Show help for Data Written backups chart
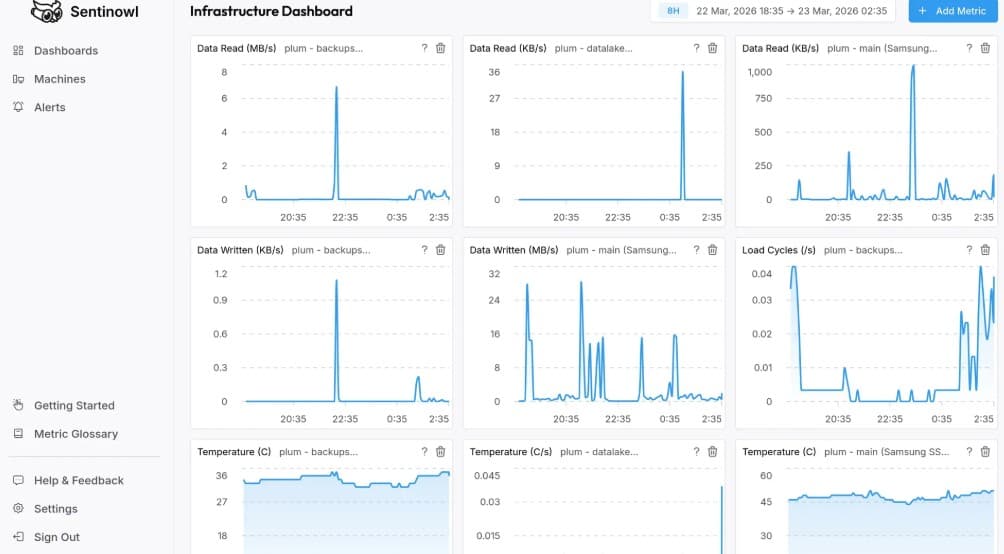The image size is (1004, 554). tap(424, 250)
